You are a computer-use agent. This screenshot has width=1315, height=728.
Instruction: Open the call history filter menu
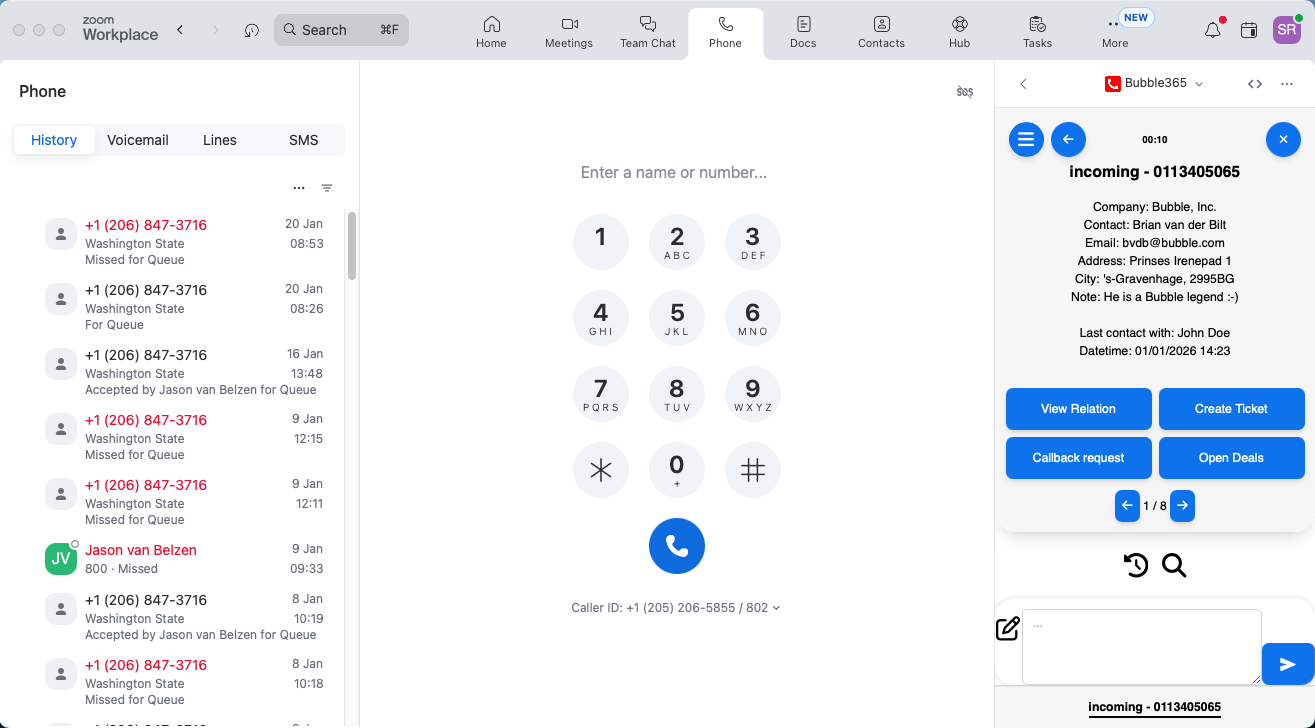[327, 188]
